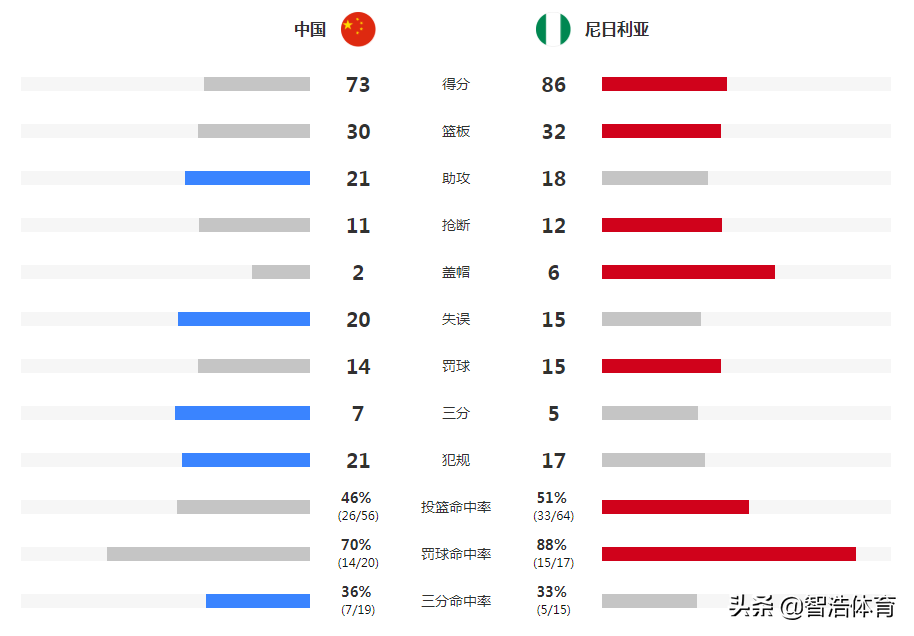Click China's blue 犯规 bar
The image size is (914, 636).
(246, 460)
